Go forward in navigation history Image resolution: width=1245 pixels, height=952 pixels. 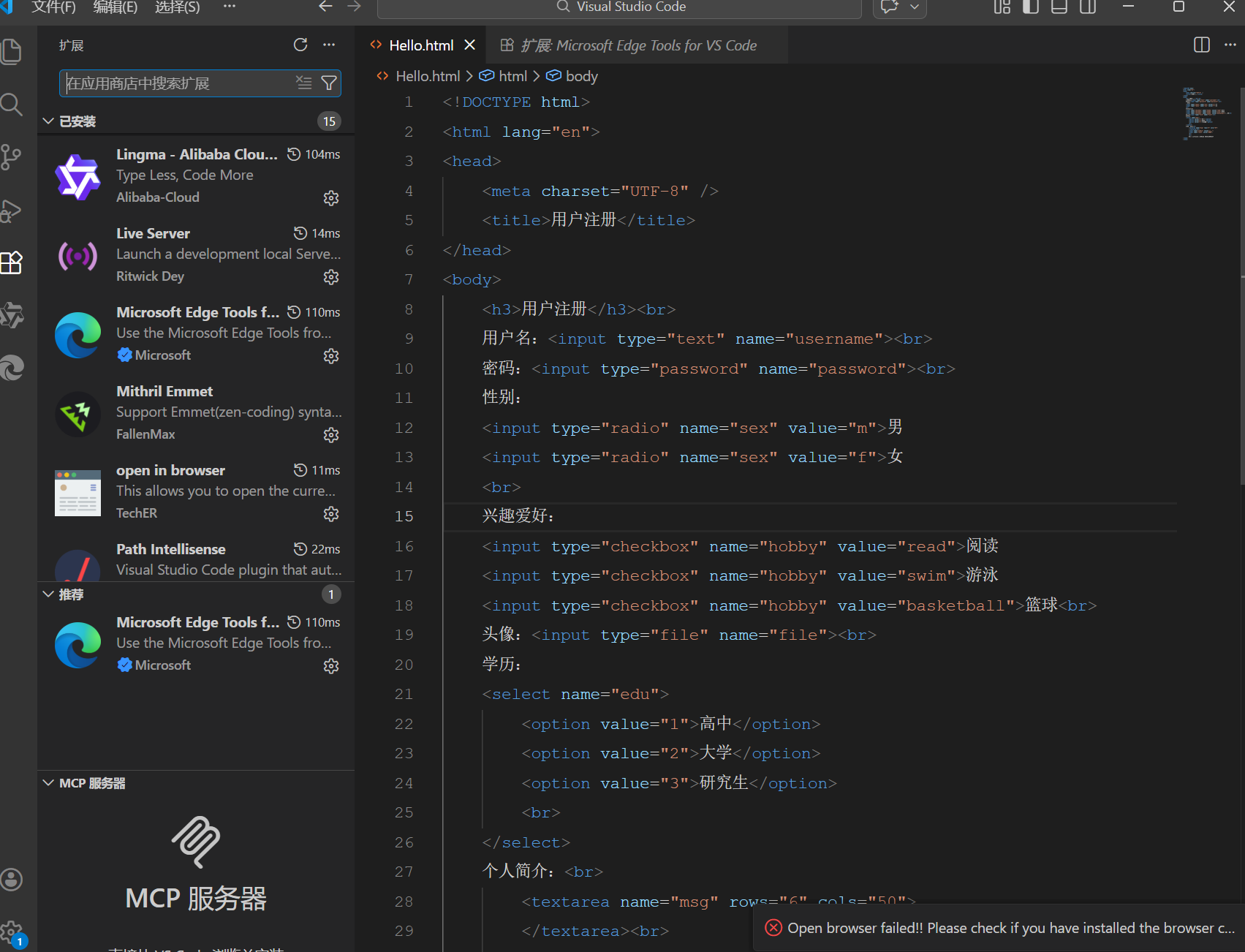click(x=355, y=7)
